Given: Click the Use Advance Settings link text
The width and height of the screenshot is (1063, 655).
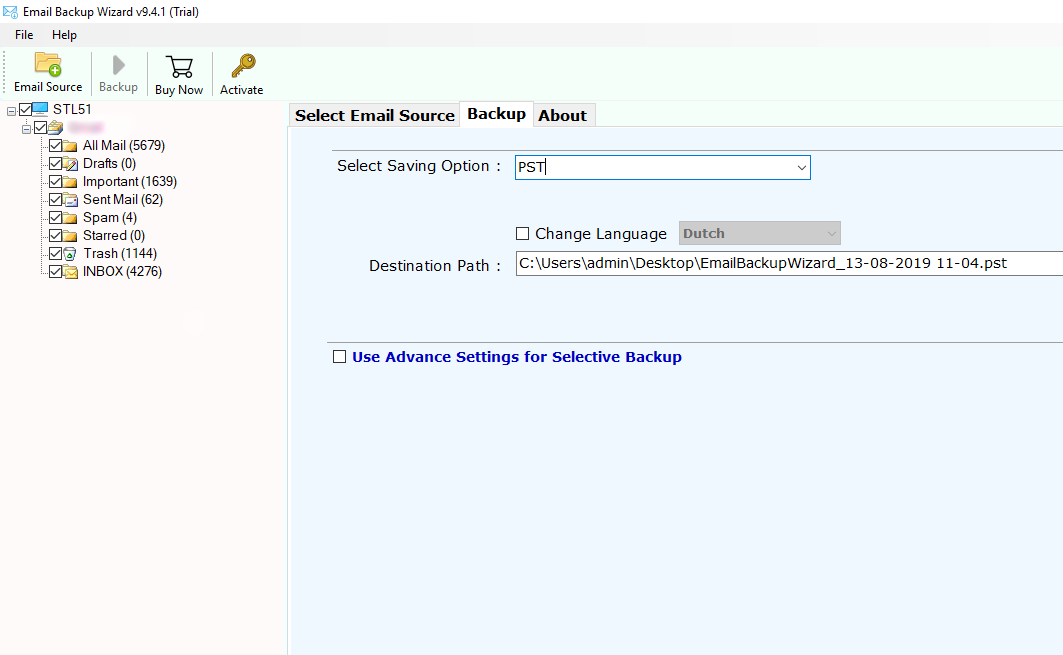Looking at the screenshot, I should pos(517,357).
